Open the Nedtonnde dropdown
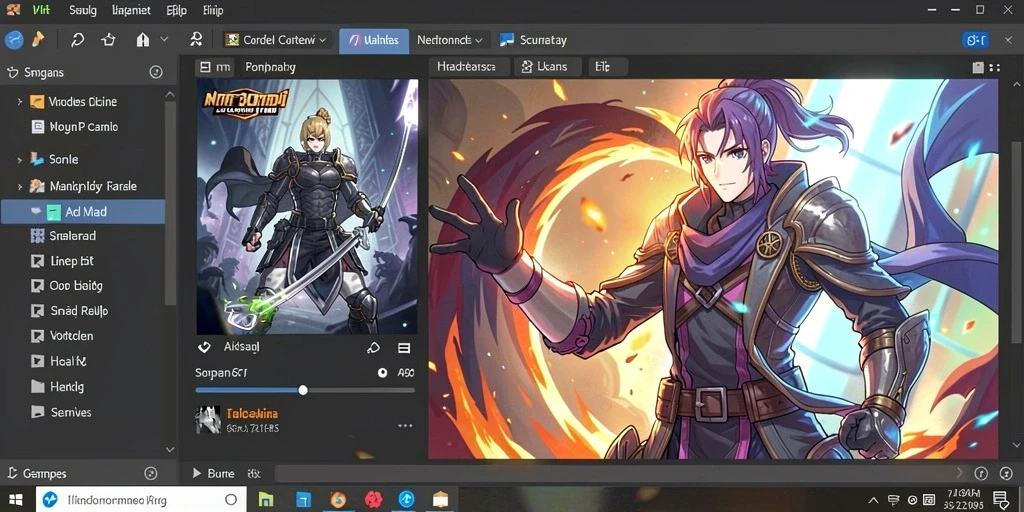1024x512 pixels. [450, 40]
